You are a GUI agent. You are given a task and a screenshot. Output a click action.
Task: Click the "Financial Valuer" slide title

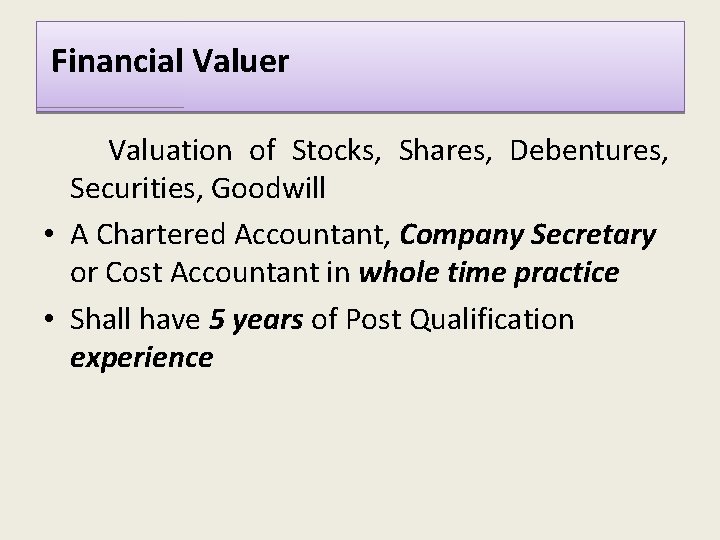(x=170, y=62)
